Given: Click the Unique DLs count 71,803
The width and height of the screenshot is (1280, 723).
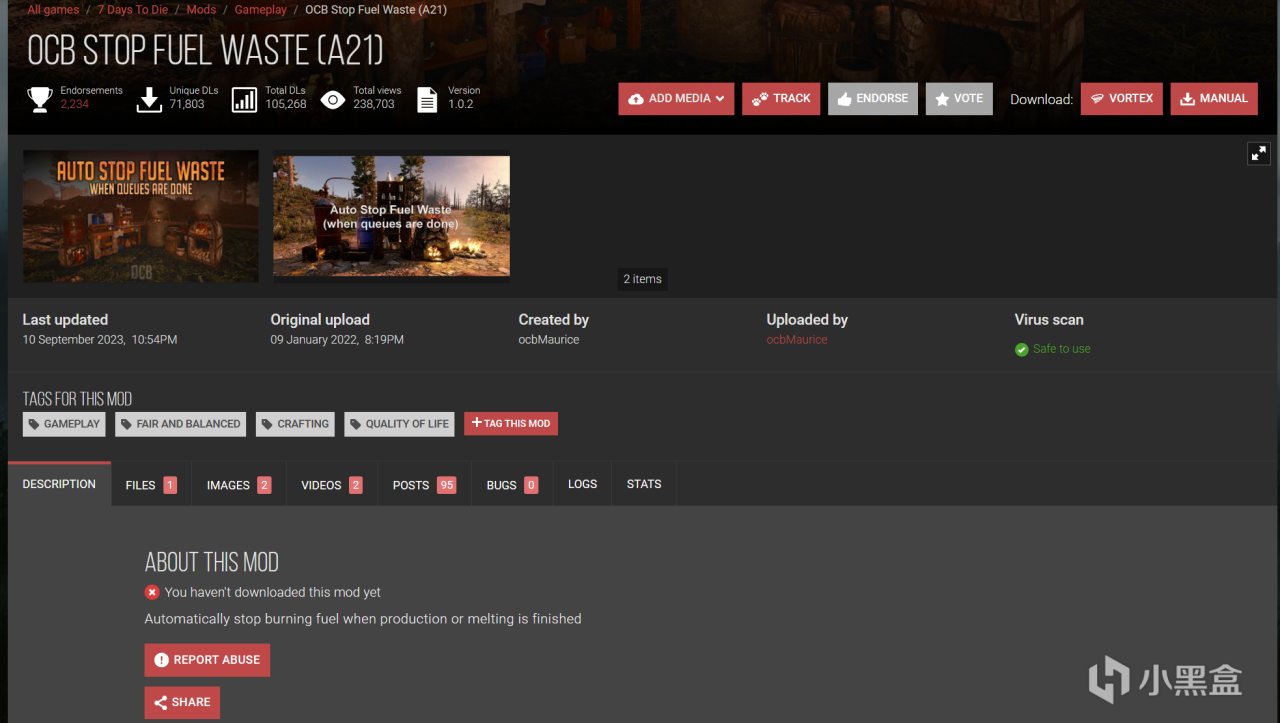Looking at the screenshot, I should [187, 104].
